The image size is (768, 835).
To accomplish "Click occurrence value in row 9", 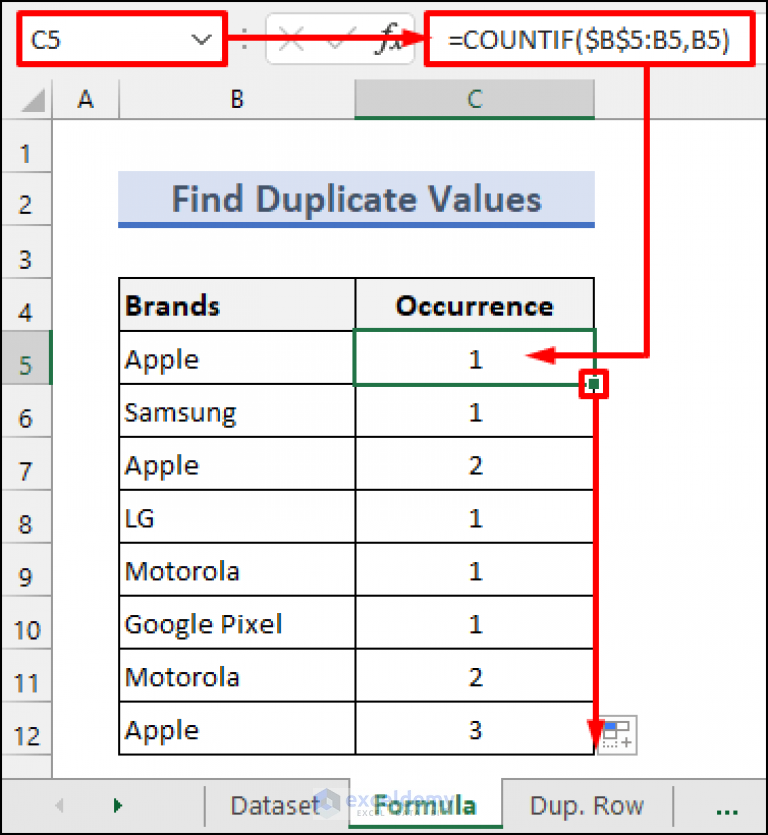I will click(475, 570).
